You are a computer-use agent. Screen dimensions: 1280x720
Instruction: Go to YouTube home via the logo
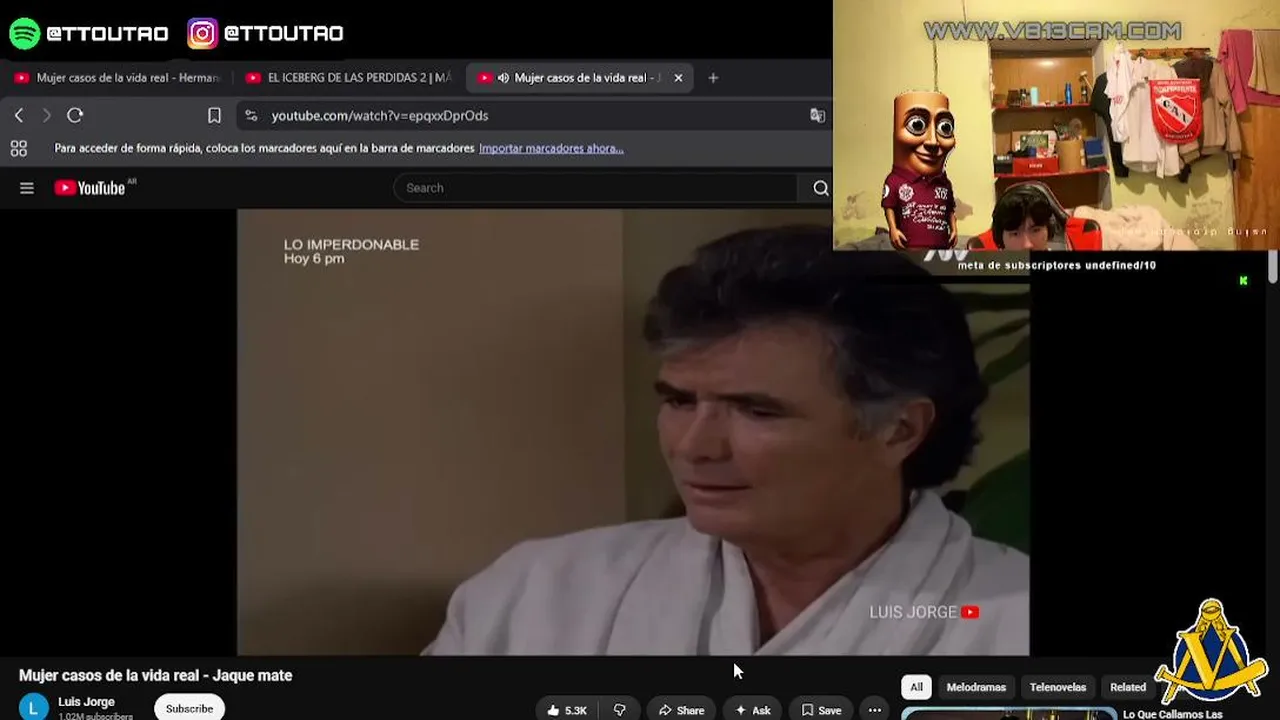[90, 188]
